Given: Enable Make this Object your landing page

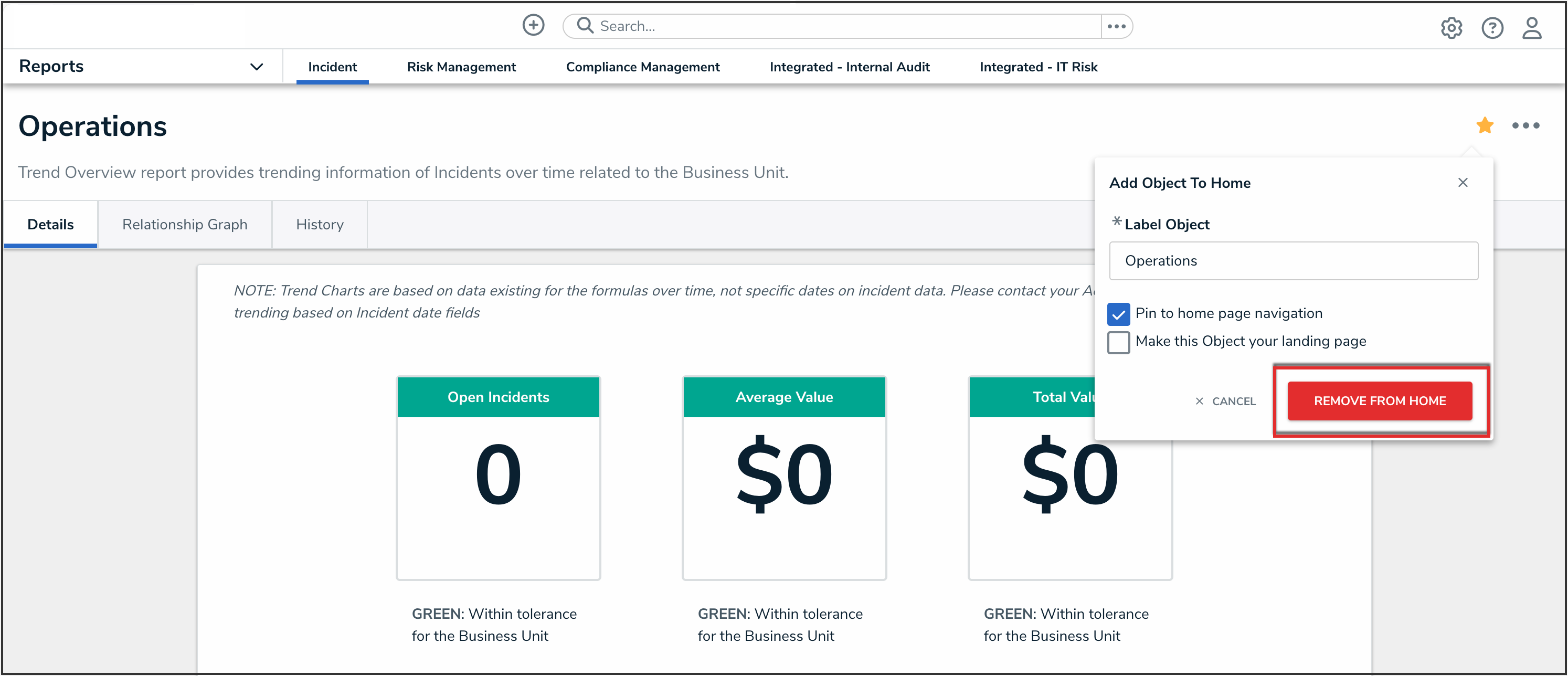Looking at the screenshot, I should pos(1118,342).
